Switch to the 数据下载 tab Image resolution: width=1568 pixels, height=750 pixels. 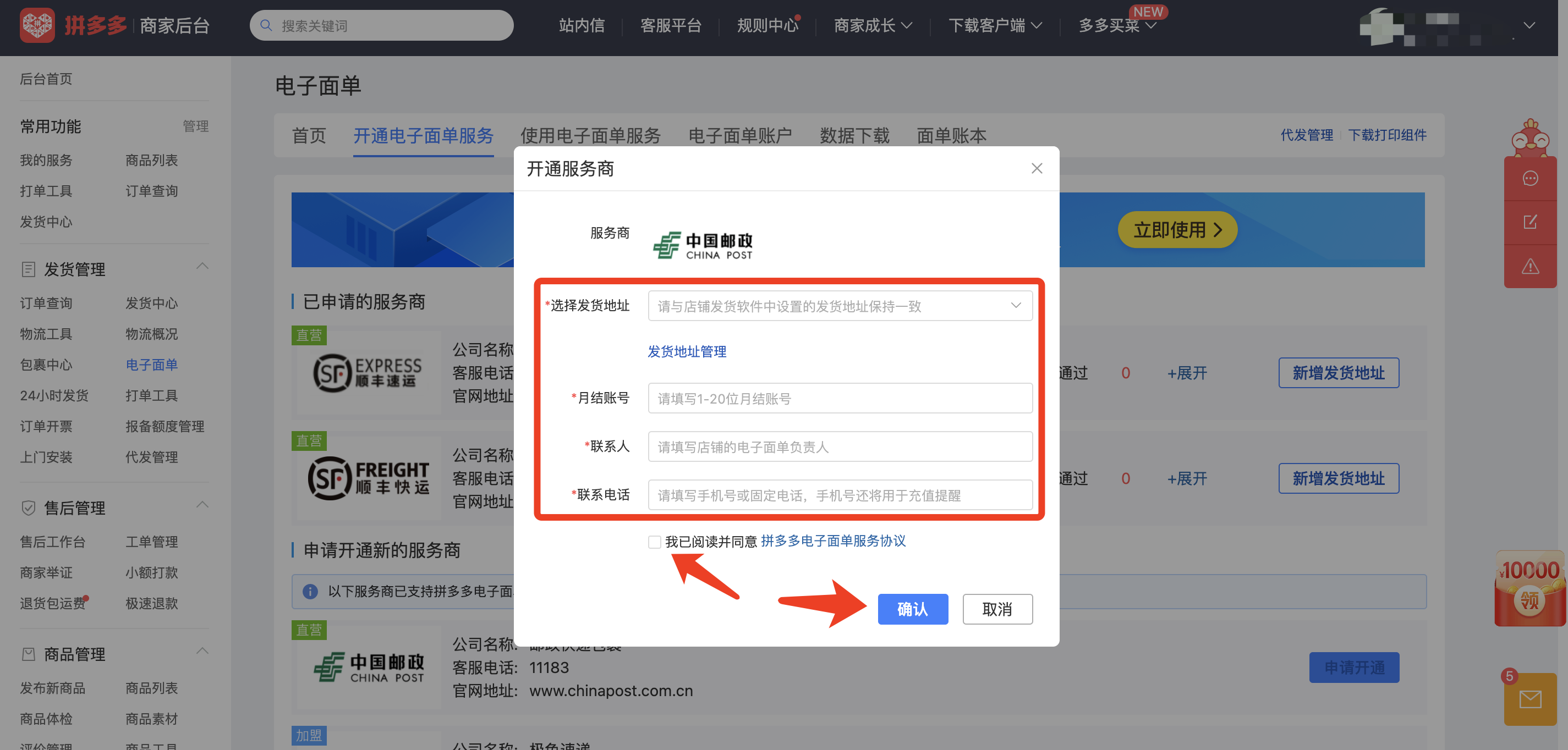(854, 136)
